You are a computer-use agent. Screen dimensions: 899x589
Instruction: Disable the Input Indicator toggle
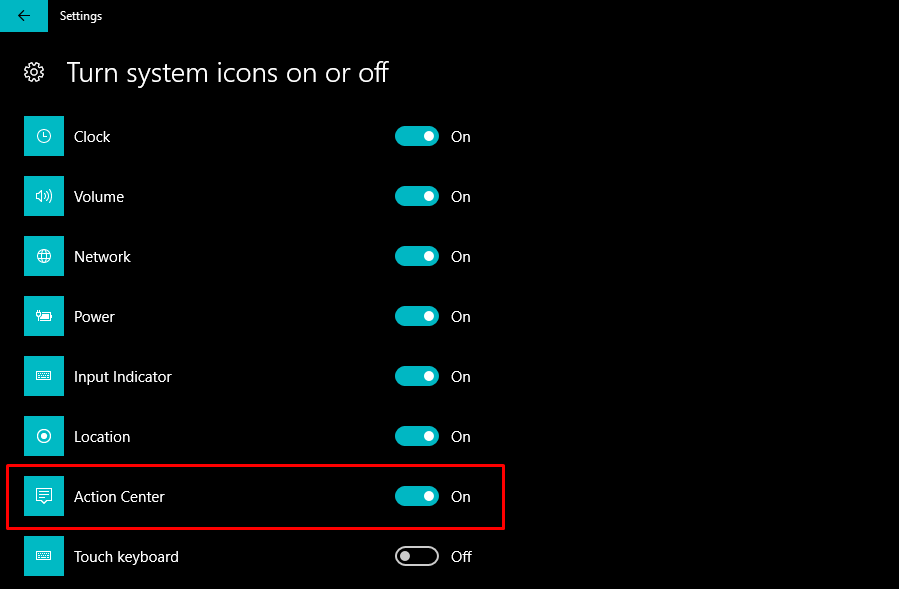(x=417, y=377)
